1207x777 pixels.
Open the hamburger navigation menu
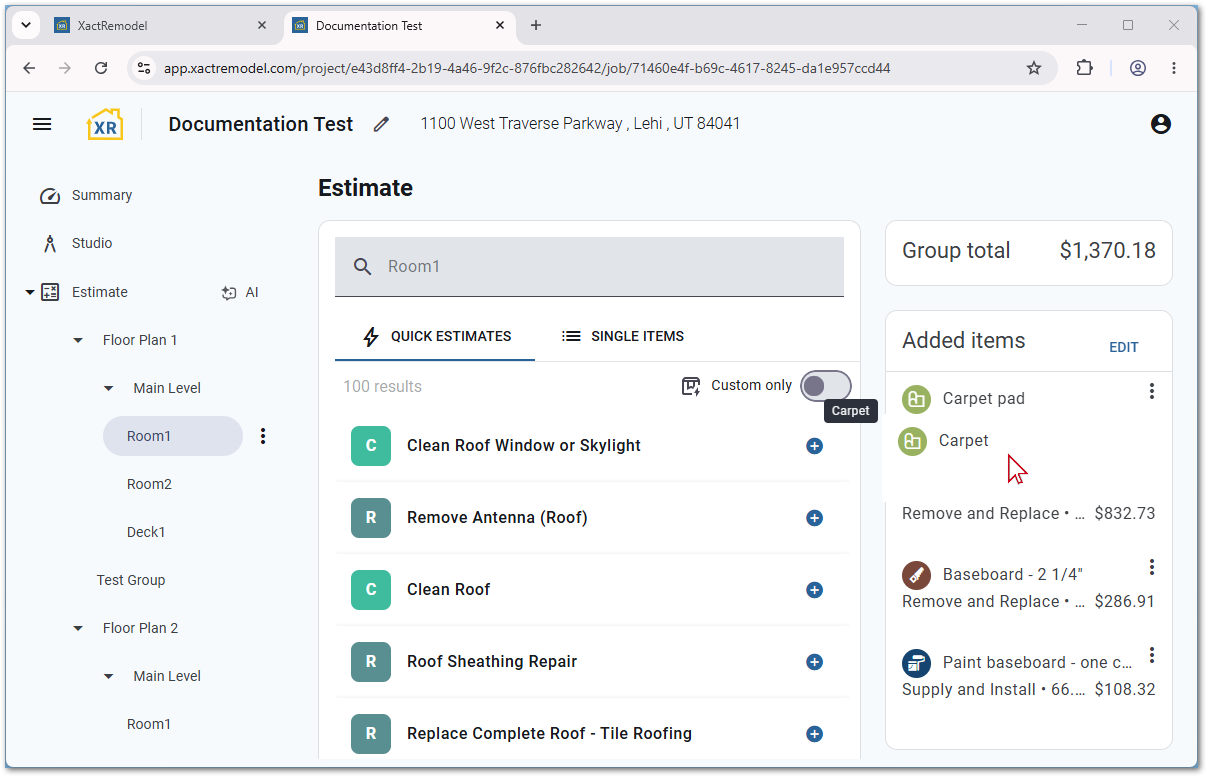coord(42,124)
